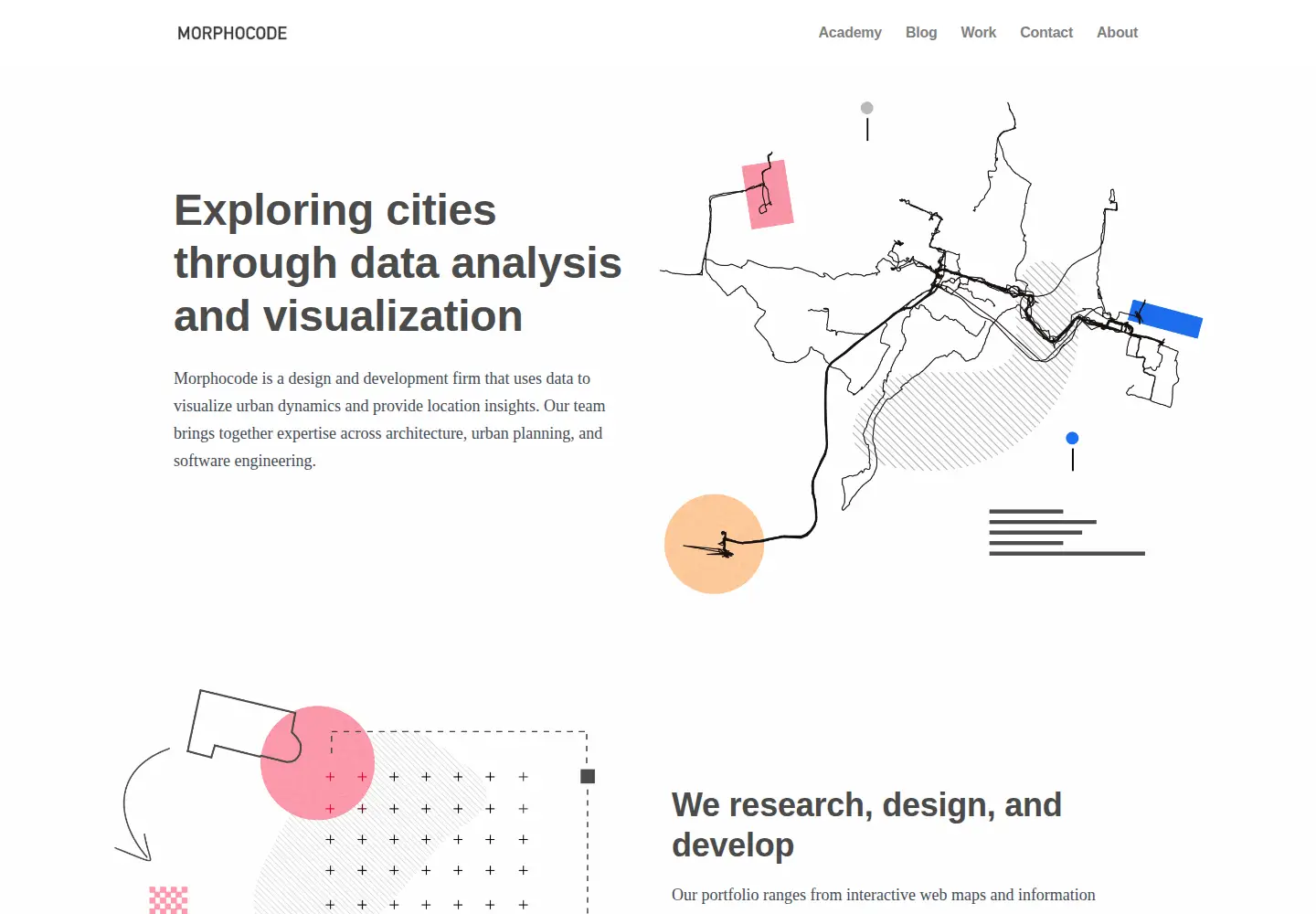The height and width of the screenshot is (914, 1316).
Task: Click the blue rectangle on the map illustration
Action: (1166, 319)
